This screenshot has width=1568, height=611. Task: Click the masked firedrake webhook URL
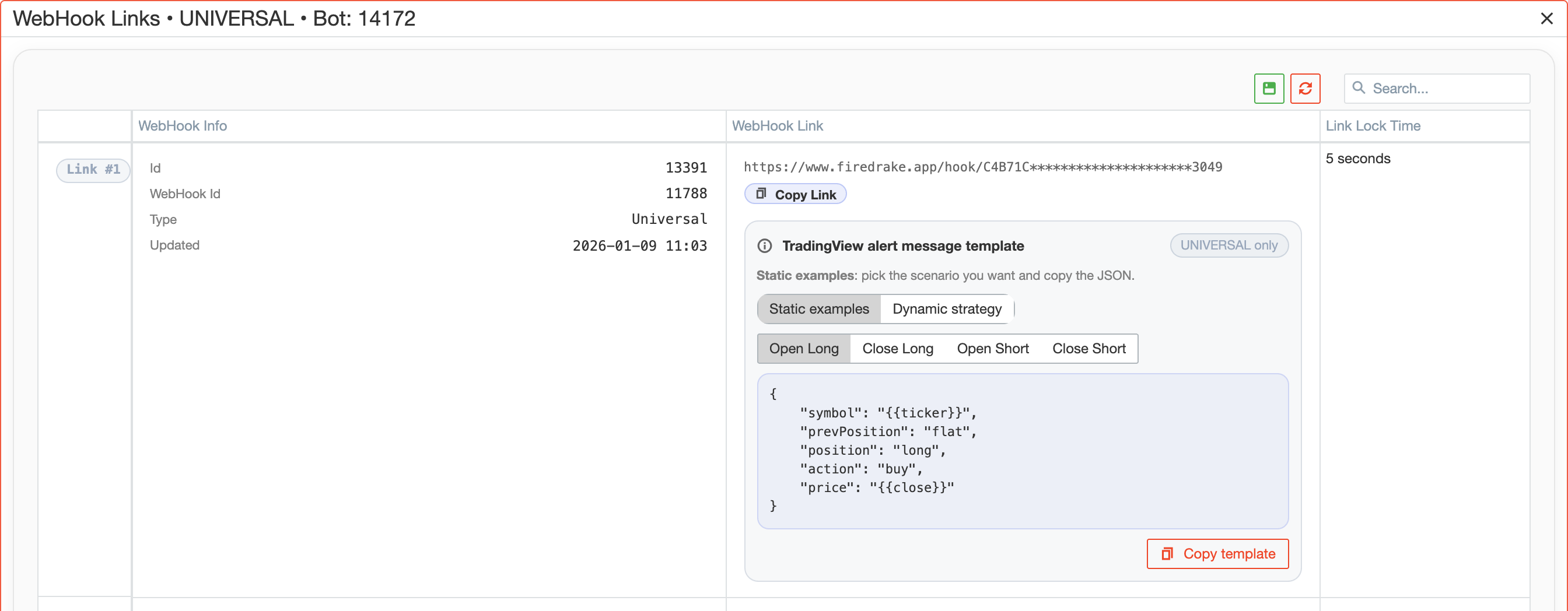[982, 167]
